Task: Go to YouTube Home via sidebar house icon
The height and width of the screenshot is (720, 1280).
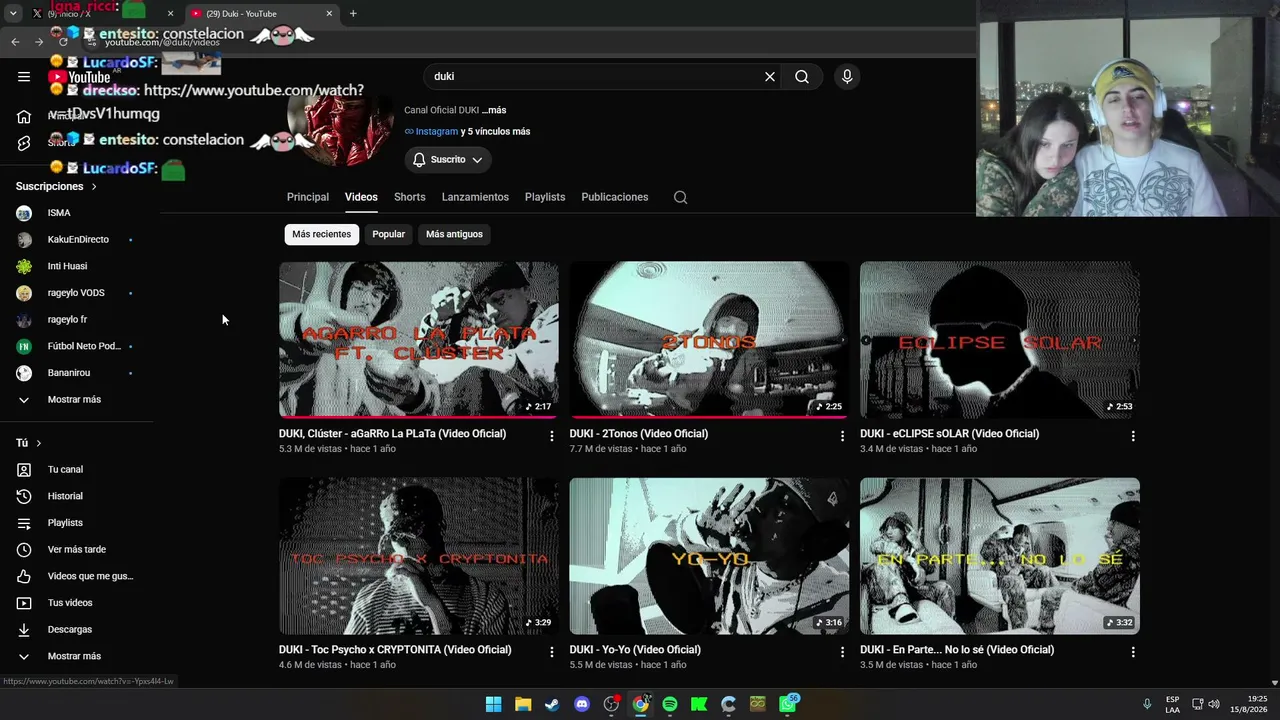Action: (24, 116)
